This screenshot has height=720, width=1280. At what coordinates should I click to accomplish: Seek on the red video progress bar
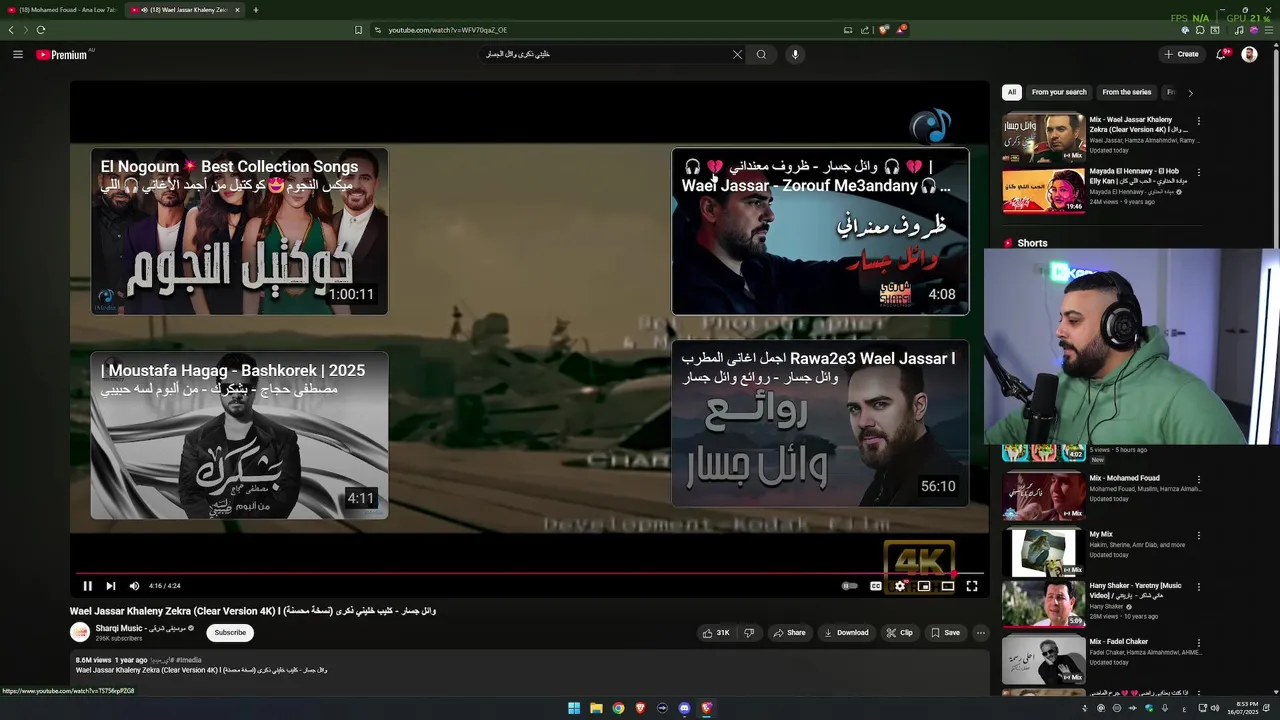(529, 574)
